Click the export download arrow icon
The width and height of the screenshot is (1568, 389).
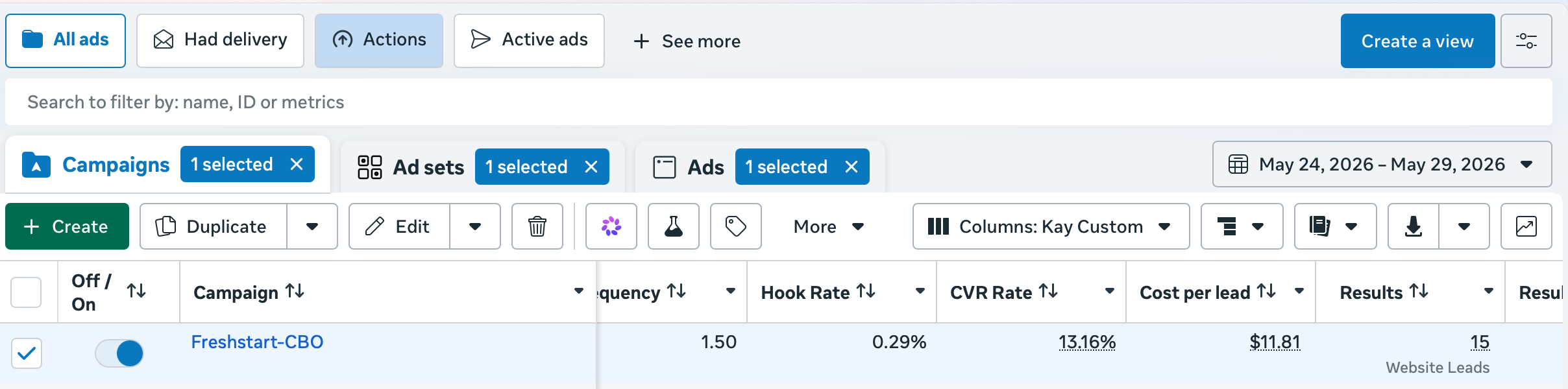pyautogui.click(x=1413, y=226)
